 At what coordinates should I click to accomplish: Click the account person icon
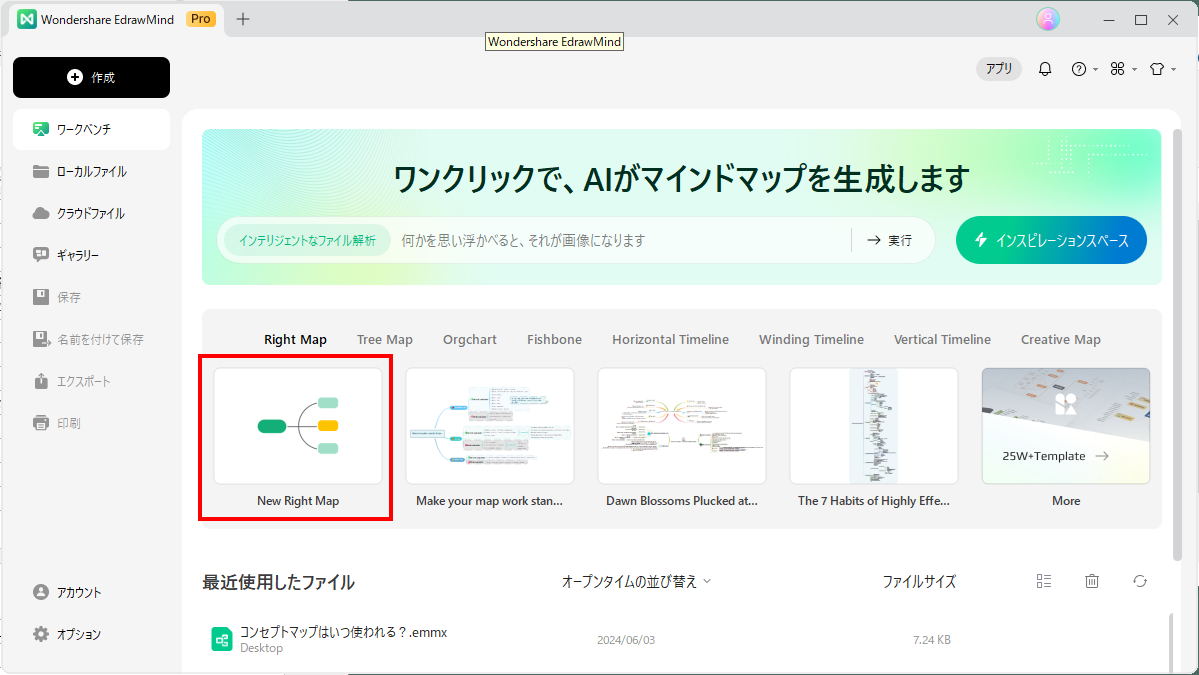[x=41, y=592]
